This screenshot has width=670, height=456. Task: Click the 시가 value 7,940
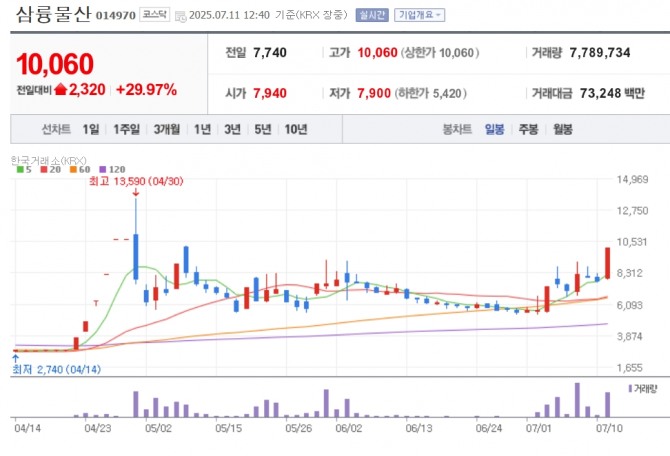click(x=270, y=93)
